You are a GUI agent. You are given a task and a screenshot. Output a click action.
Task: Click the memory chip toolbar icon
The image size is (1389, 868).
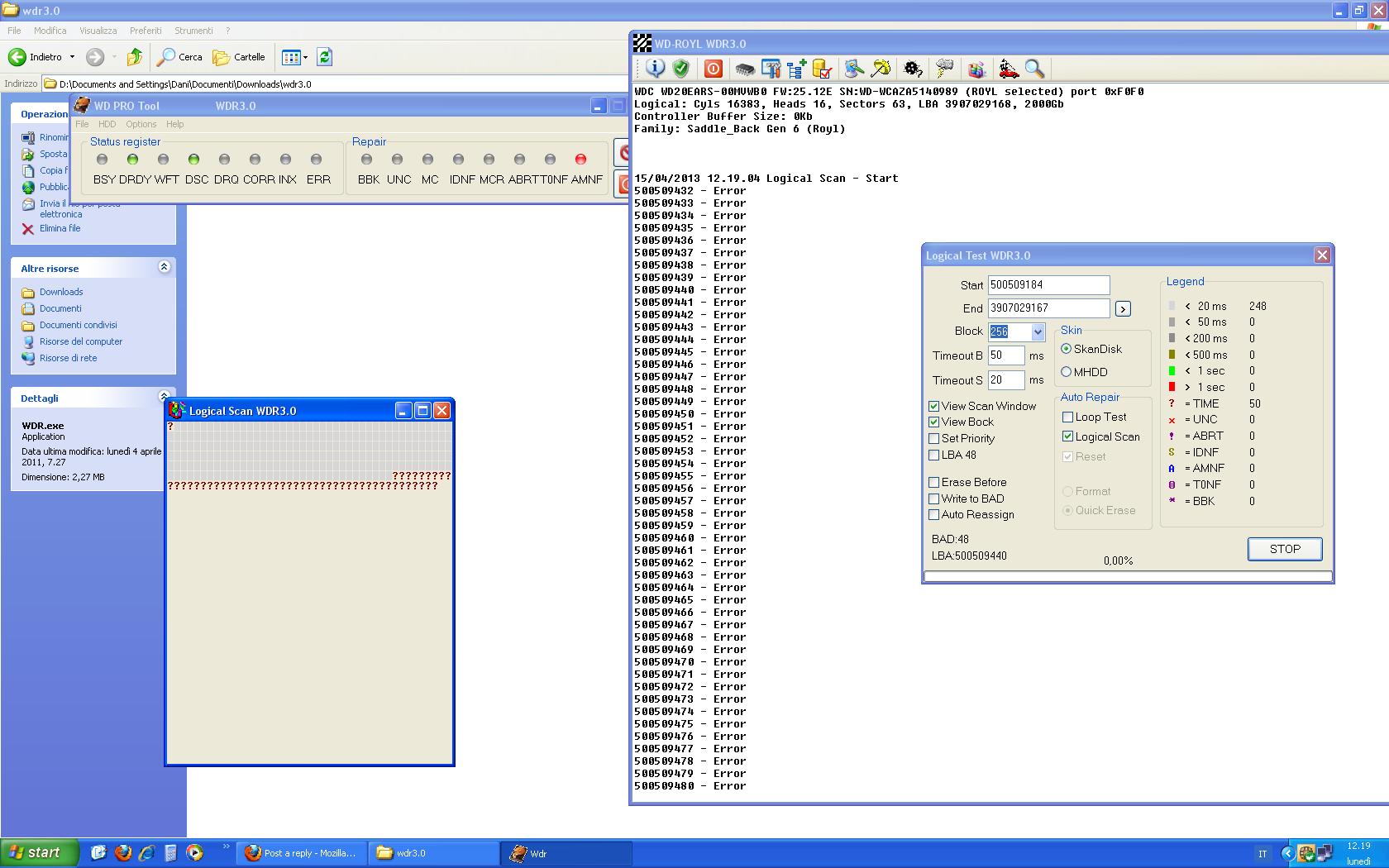pyautogui.click(x=745, y=69)
